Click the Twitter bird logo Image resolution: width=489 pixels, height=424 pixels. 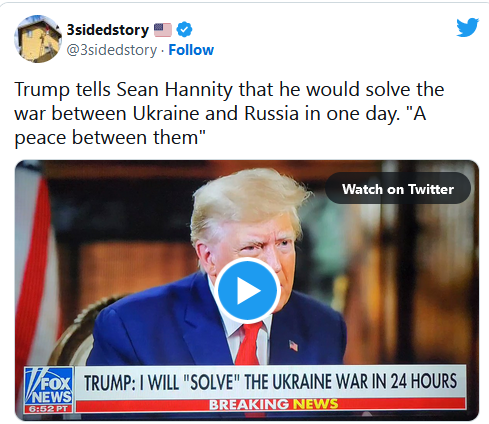[x=468, y=27]
